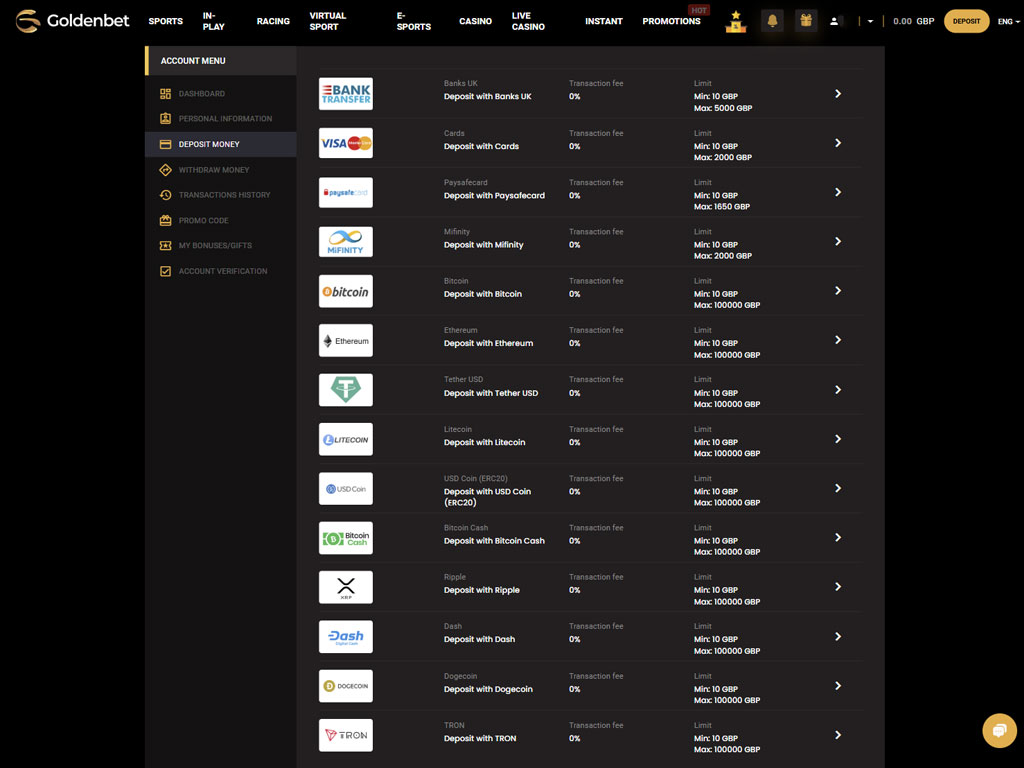Screen dimensions: 1024x768
Task: Open the Live Casino menu
Action: [528, 21]
